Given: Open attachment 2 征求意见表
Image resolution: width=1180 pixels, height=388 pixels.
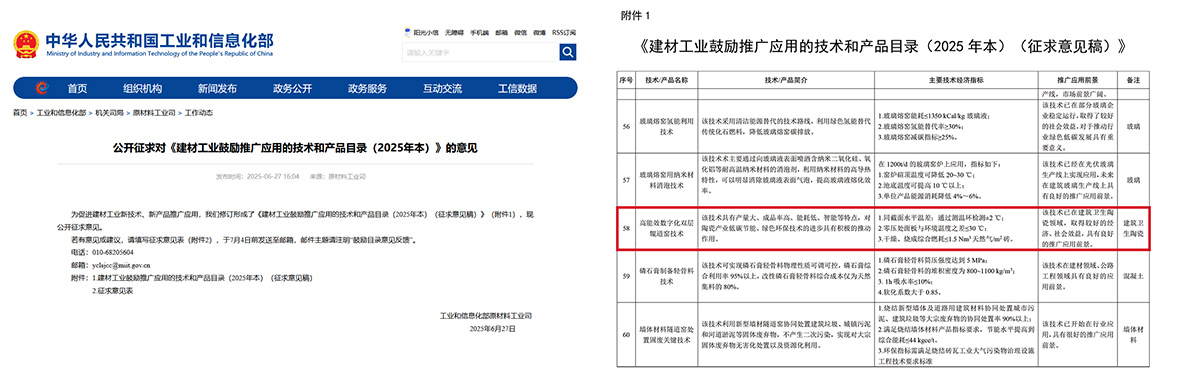Looking at the screenshot, I should [x=111, y=289].
